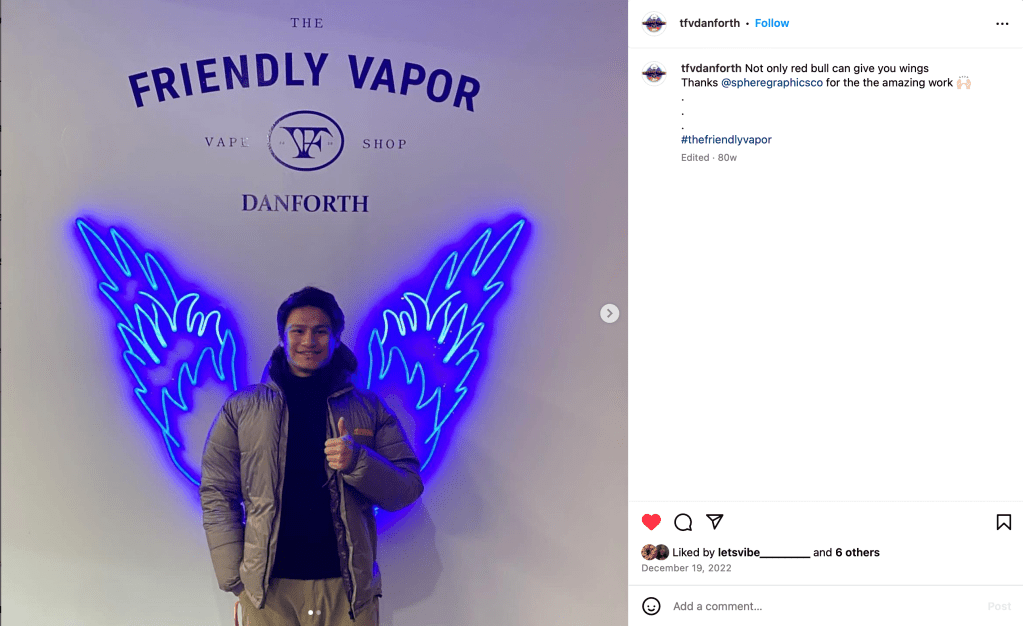Open comments via speech bubble icon
The image size is (1023, 626).
coord(683,522)
